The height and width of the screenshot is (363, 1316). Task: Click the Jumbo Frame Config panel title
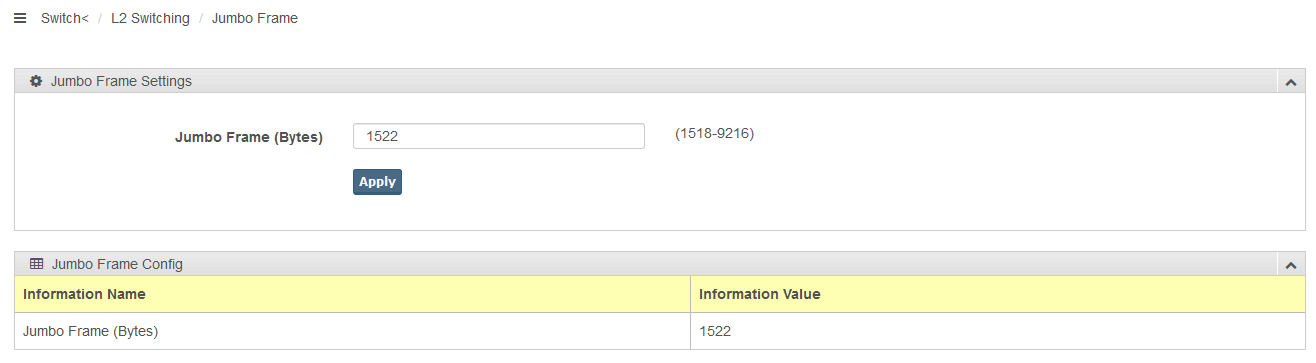coord(117,264)
